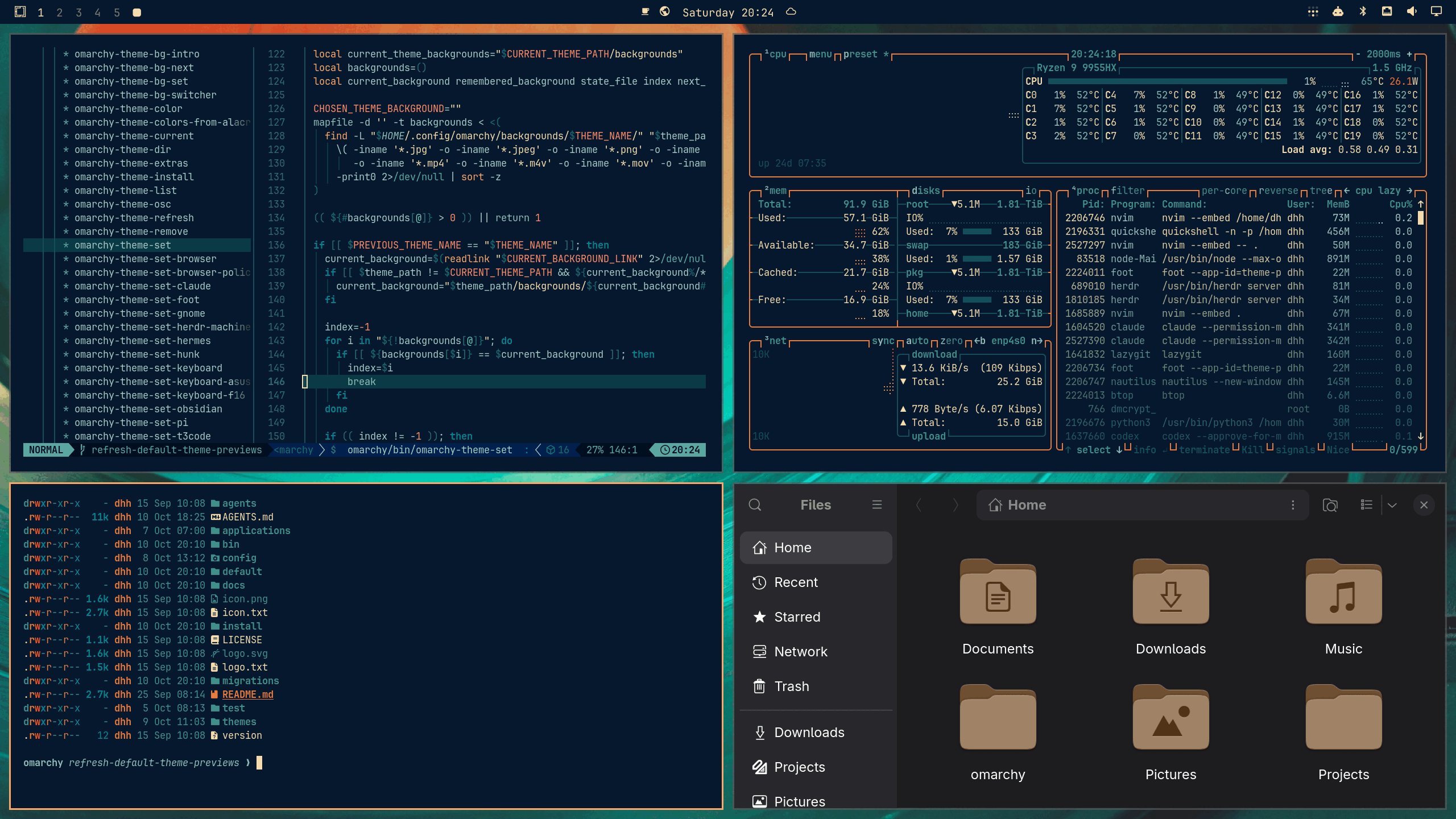Screen dimensions: 1456x819
Task: Open the view options dropdown arrow in Files
Action: point(1392,505)
